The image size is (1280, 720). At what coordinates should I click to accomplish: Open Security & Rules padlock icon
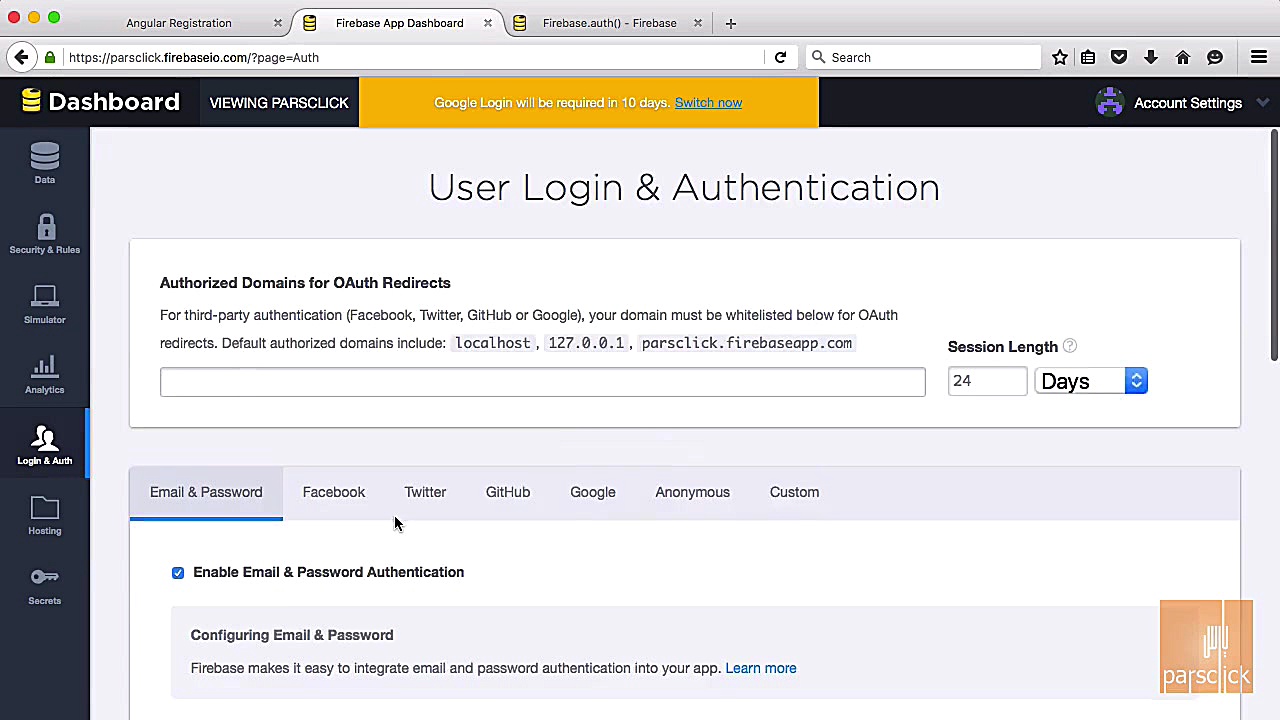tap(45, 227)
